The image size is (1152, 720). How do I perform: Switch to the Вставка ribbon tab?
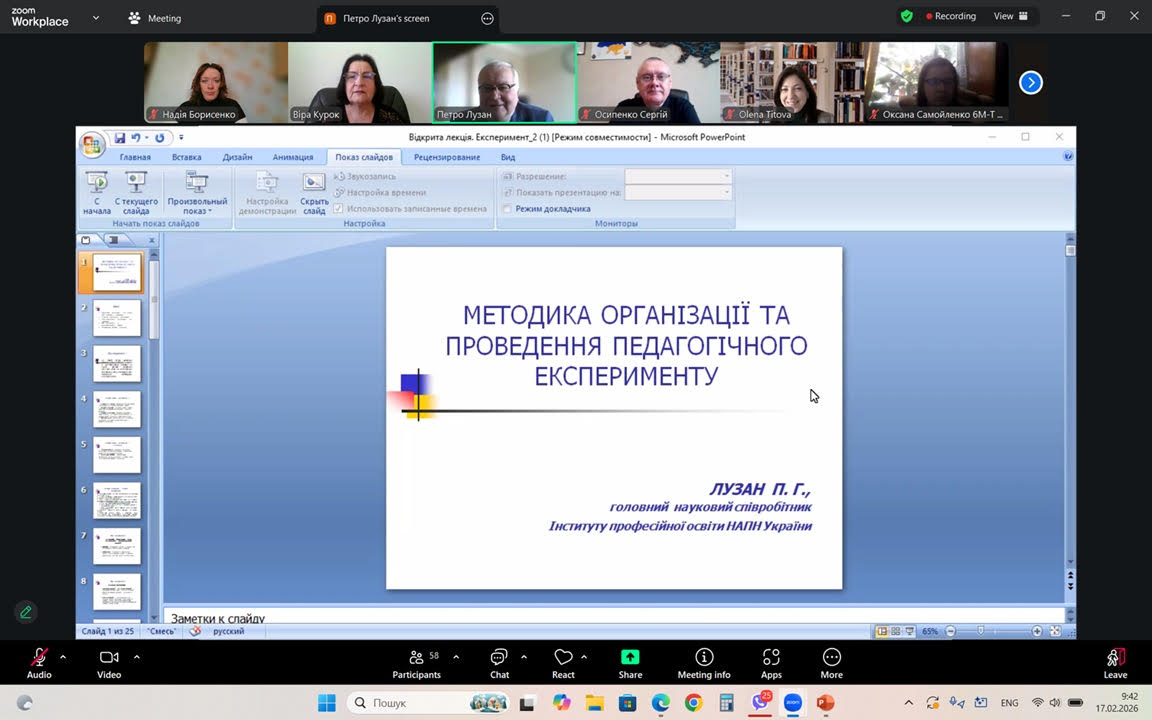186,157
